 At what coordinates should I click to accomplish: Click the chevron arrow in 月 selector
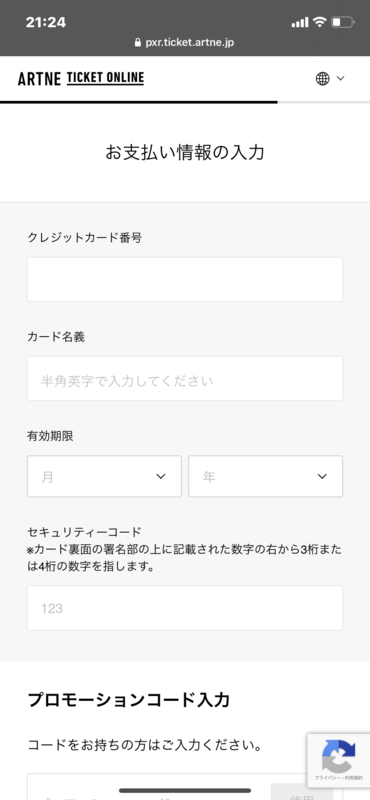point(161,477)
